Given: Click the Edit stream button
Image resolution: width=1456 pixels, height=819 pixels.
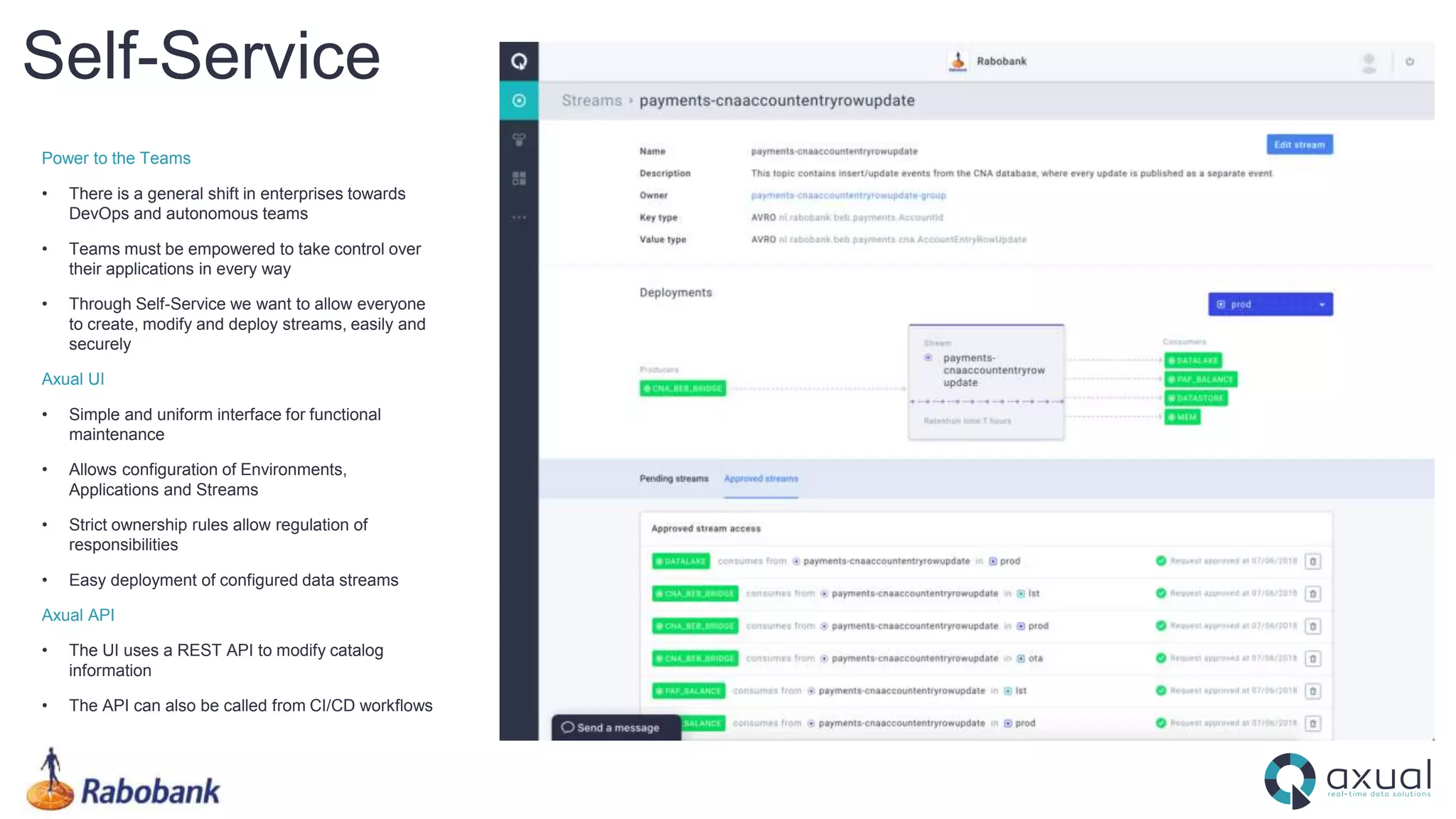Looking at the screenshot, I should [x=1299, y=144].
